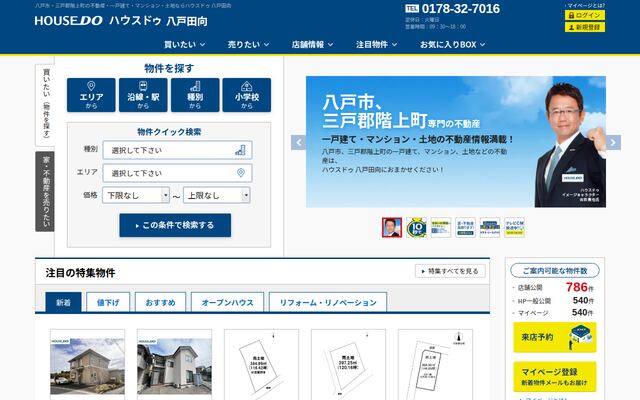Switch to 家・不動産を売りたい vertical tab
This screenshot has height=400, width=640.
tap(45, 191)
